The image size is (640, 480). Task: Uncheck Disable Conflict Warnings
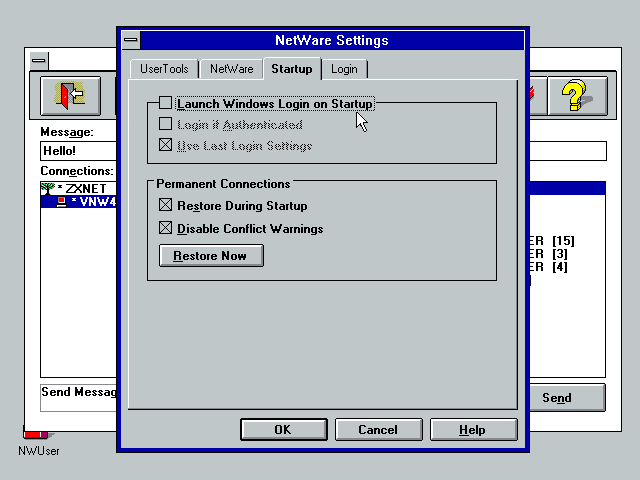tap(165, 228)
